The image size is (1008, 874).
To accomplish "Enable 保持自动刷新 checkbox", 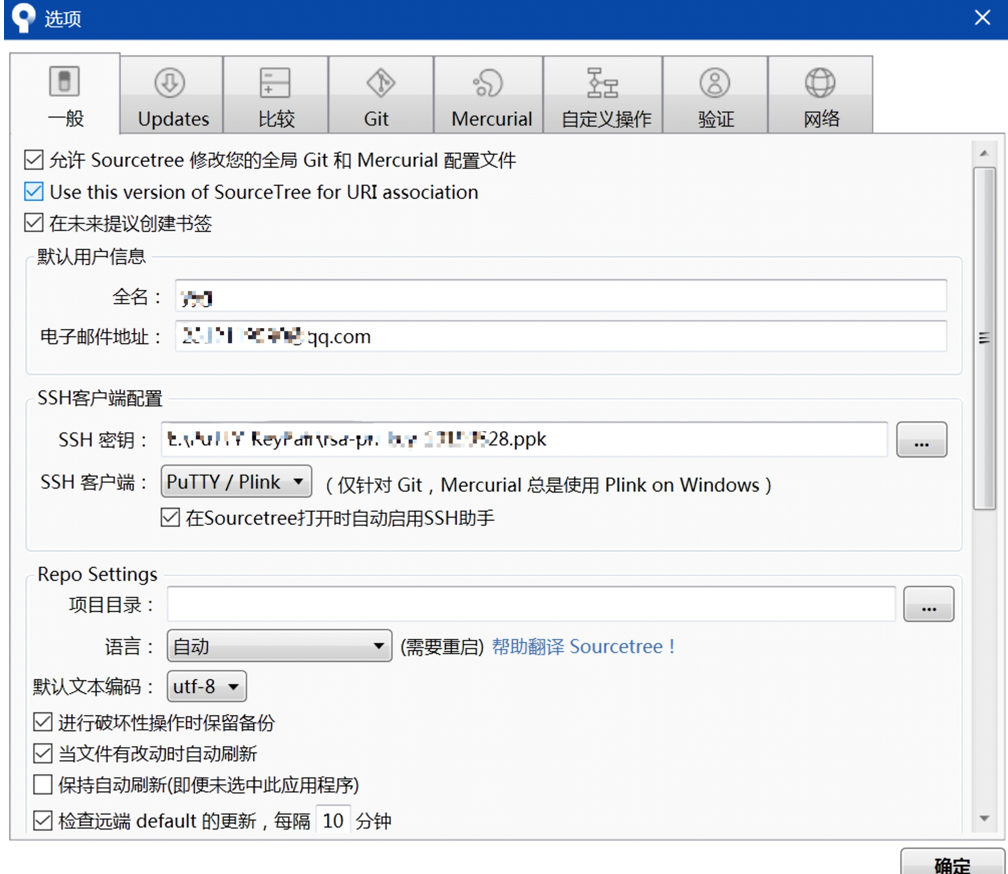I will pyautogui.click(x=42, y=785).
